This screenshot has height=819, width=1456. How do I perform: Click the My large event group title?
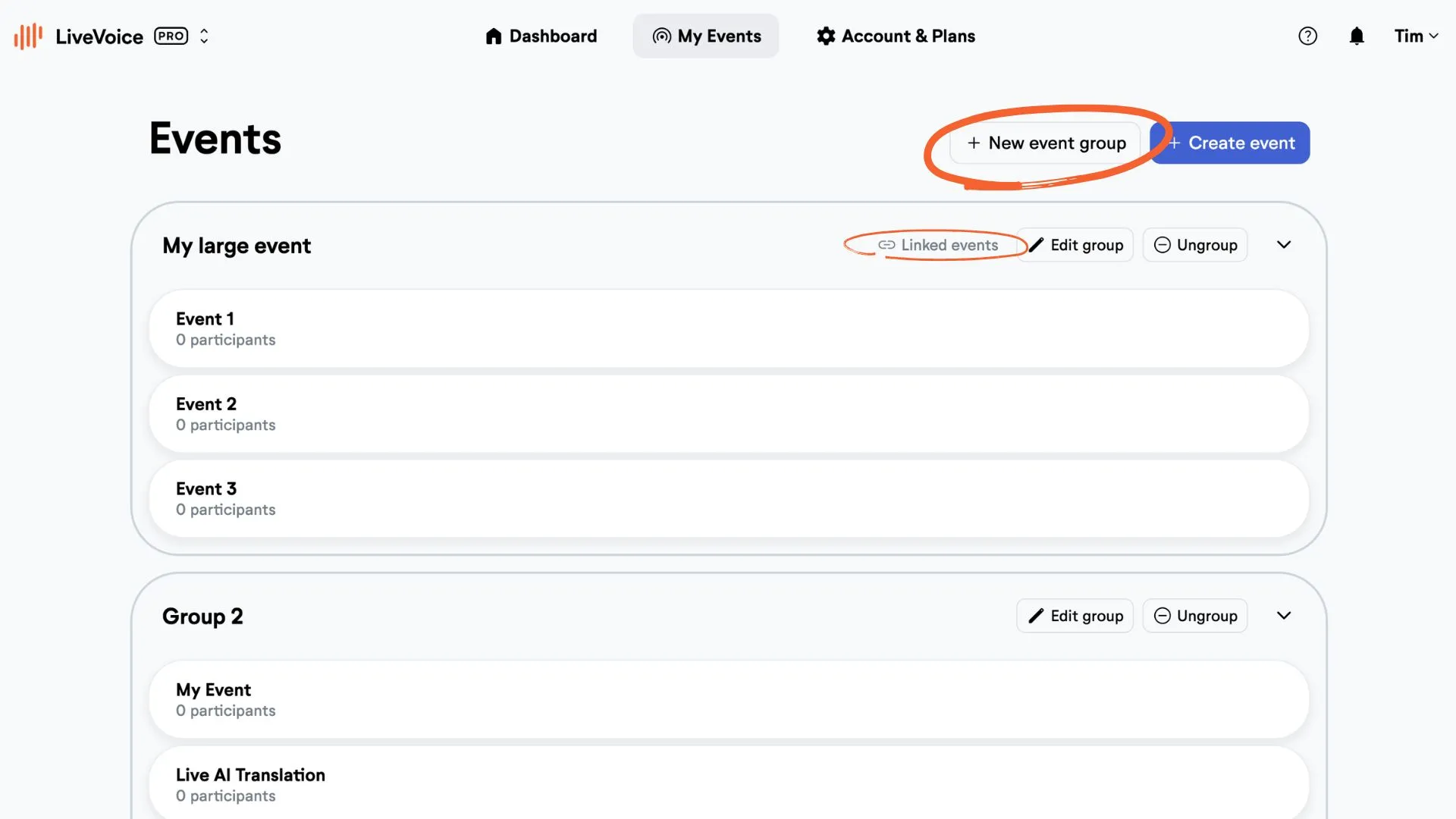tap(237, 246)
